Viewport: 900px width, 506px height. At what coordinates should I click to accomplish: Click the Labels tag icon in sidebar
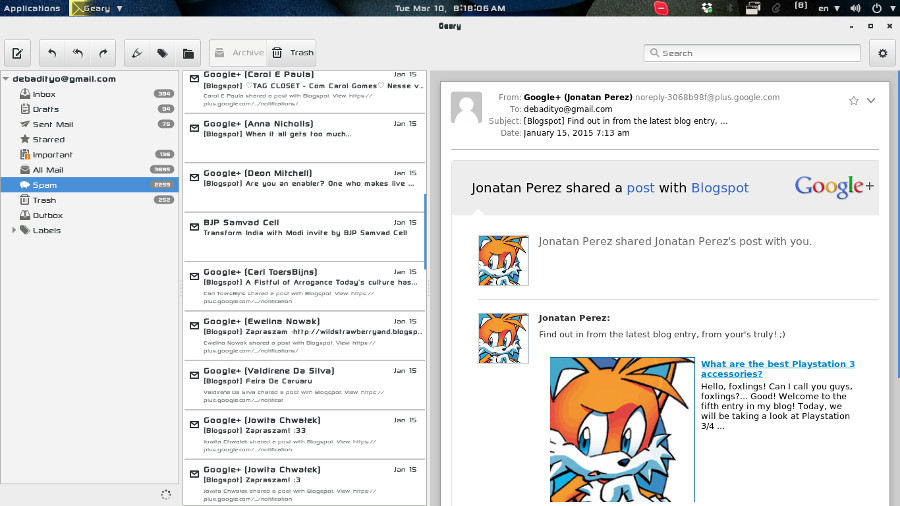pos(25,230)
